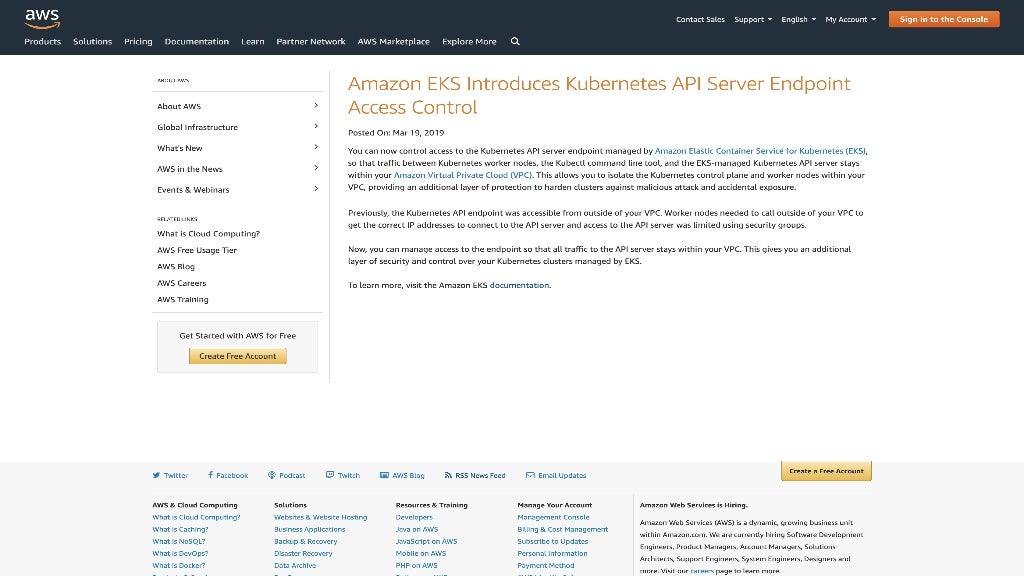
Task: Open AWS Marketplace in top nav
Action: 394,41
